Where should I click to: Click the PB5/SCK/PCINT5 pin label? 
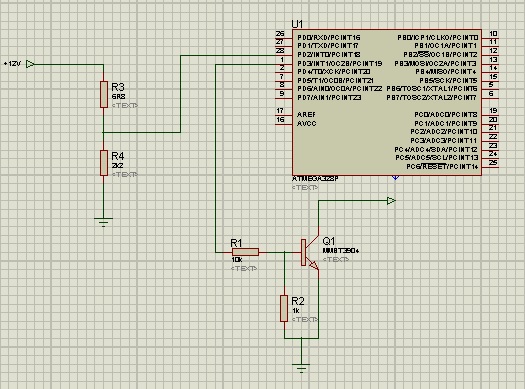[448, 81]
